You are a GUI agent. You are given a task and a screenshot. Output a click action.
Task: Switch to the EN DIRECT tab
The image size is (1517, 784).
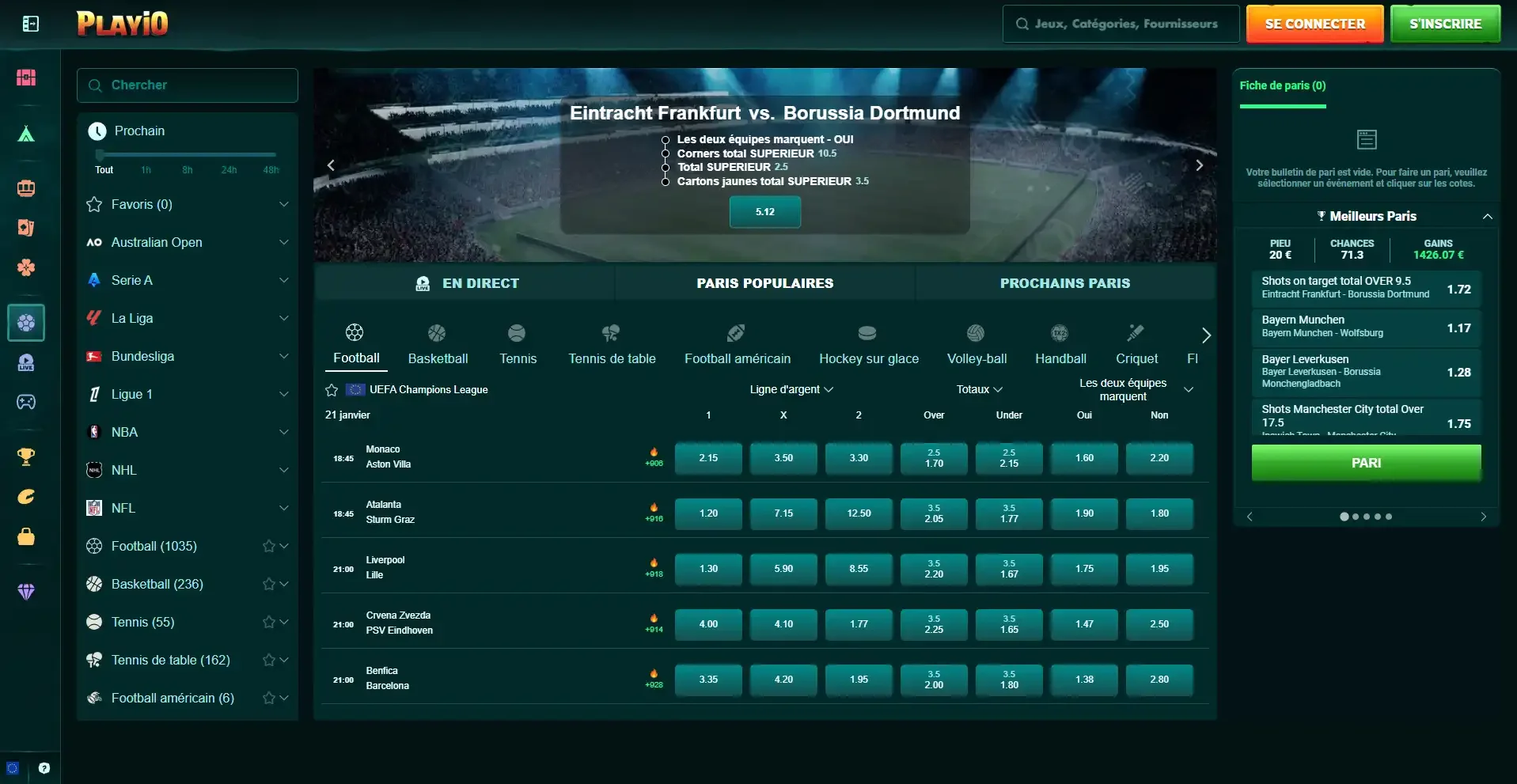(x=465, y=283)
